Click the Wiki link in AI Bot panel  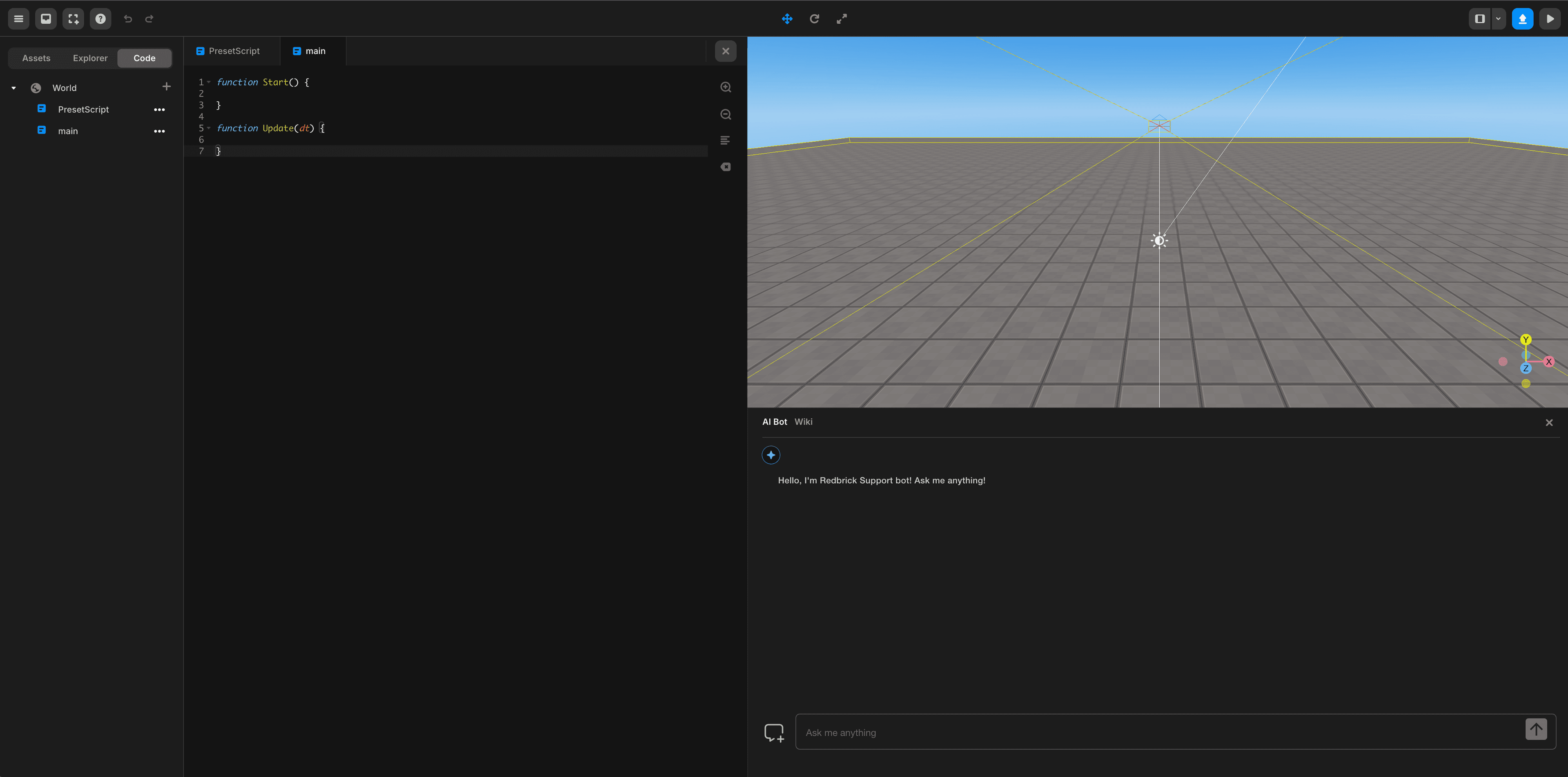click(x=803, y=421)
